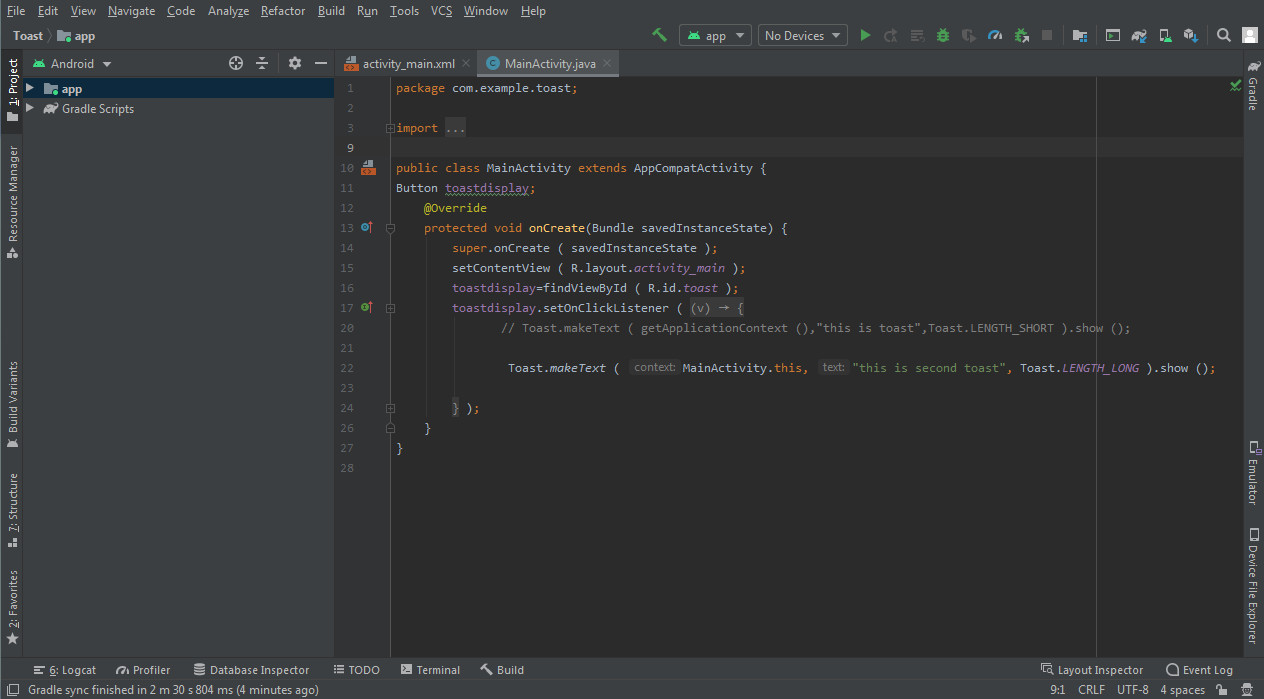Open the AVD Manager icon

pos(1165,35)
